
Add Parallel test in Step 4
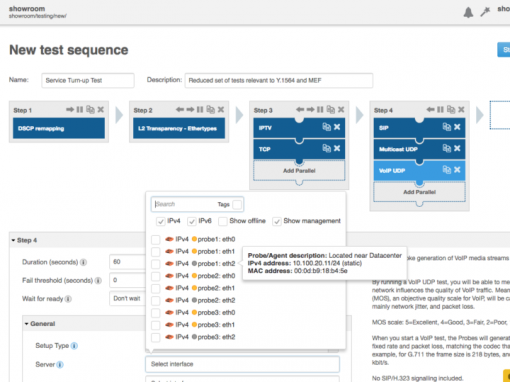419,192
